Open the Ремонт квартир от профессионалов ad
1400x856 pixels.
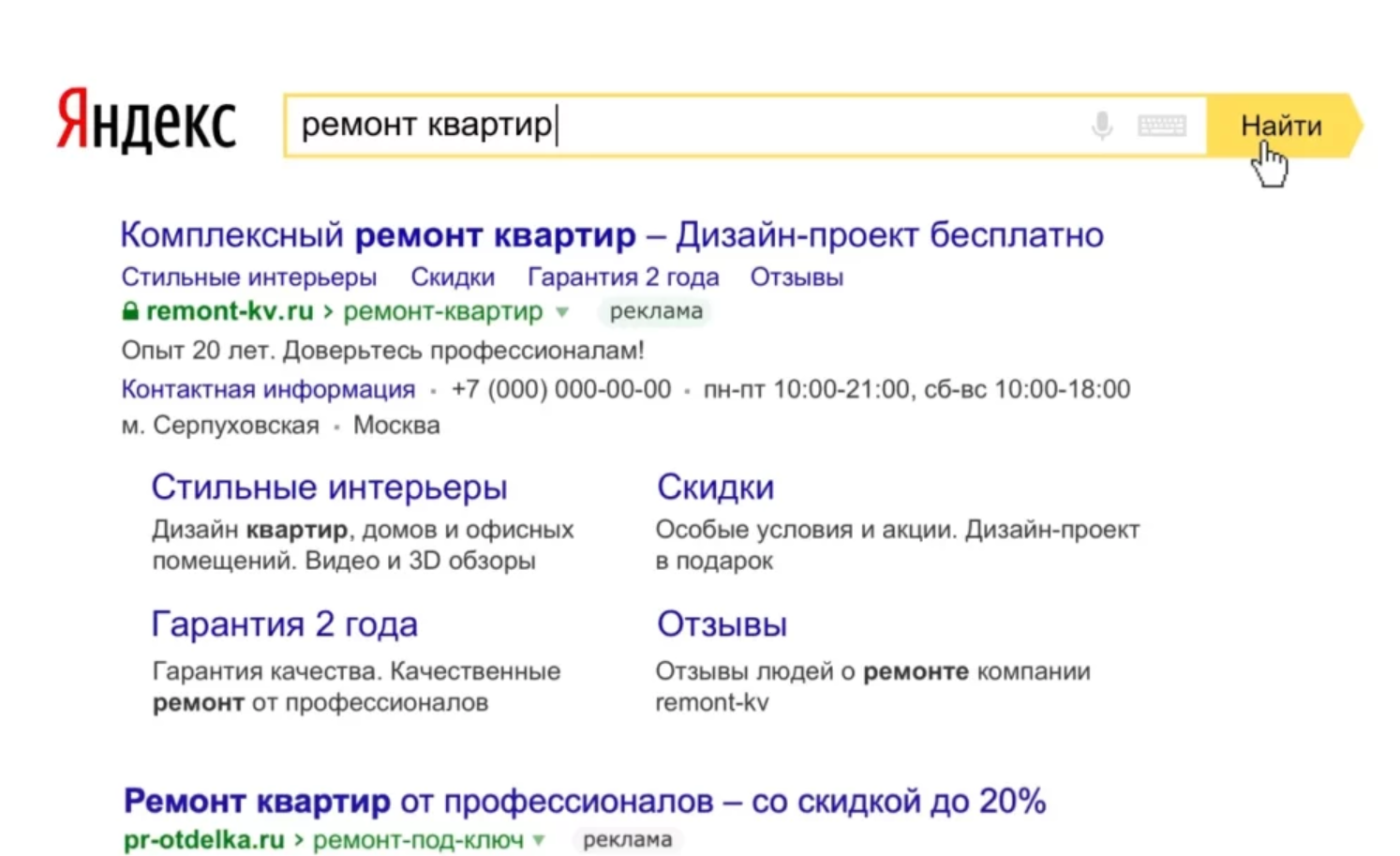(585, 802)
